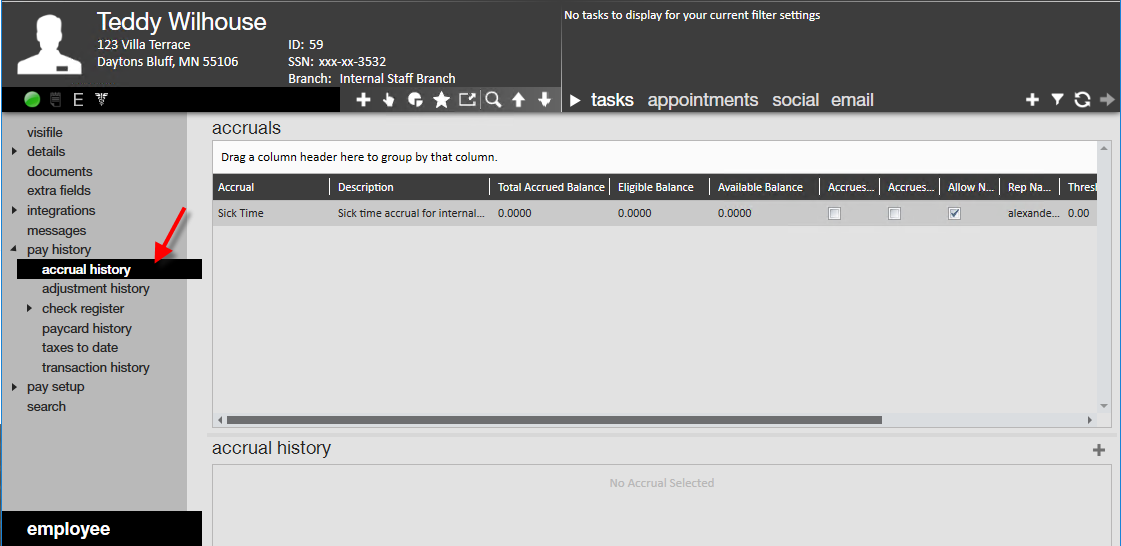Uncheck the Allow N checkbox for Sick Time
The image size is (1121, 546).
coord(954,214)
